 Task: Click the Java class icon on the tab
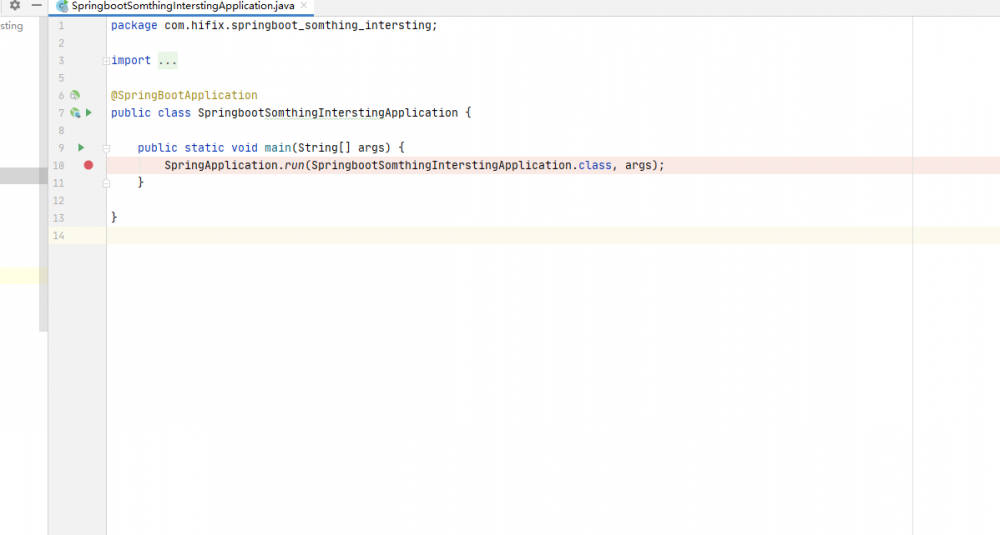tap(62, 6)
